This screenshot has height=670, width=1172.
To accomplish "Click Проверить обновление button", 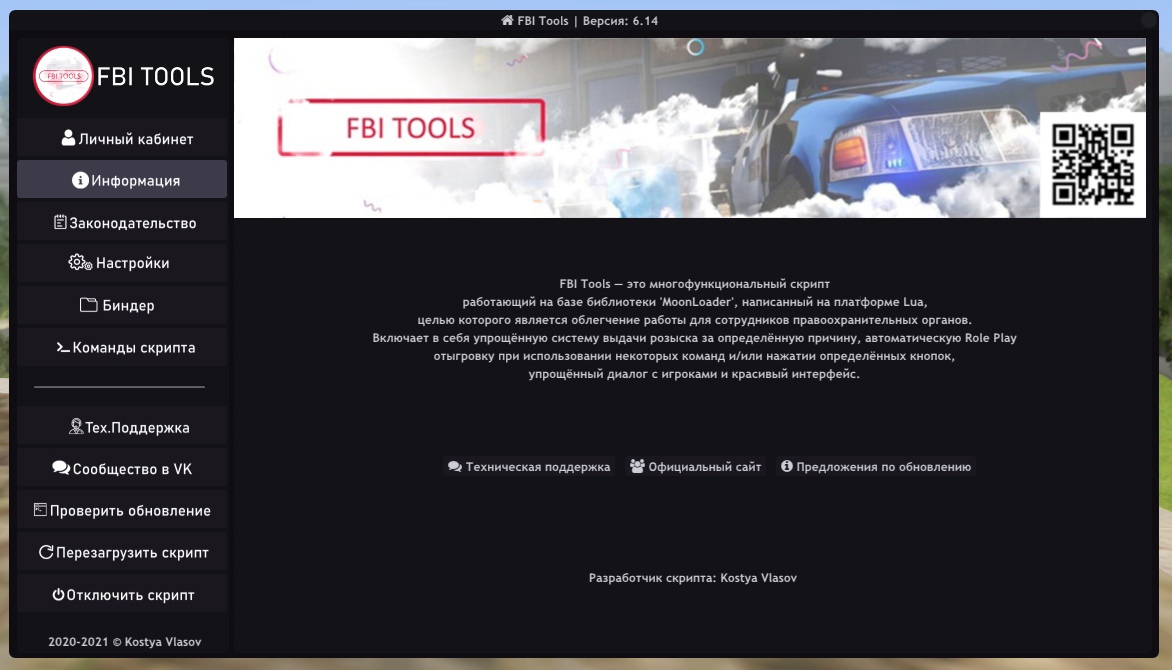I will click(x=122, y=511).
